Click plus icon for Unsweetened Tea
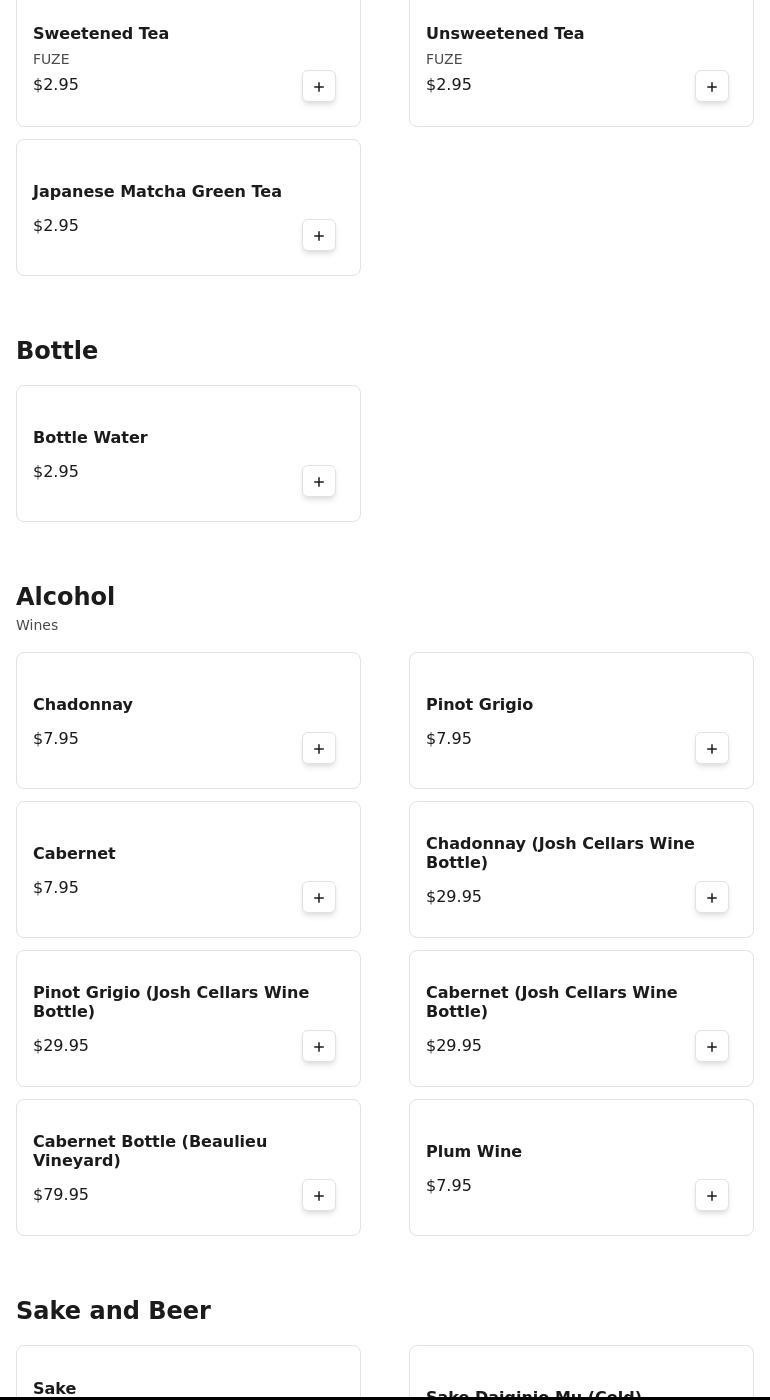This screenshot has height=1400, width=770. tap(712, 87)
